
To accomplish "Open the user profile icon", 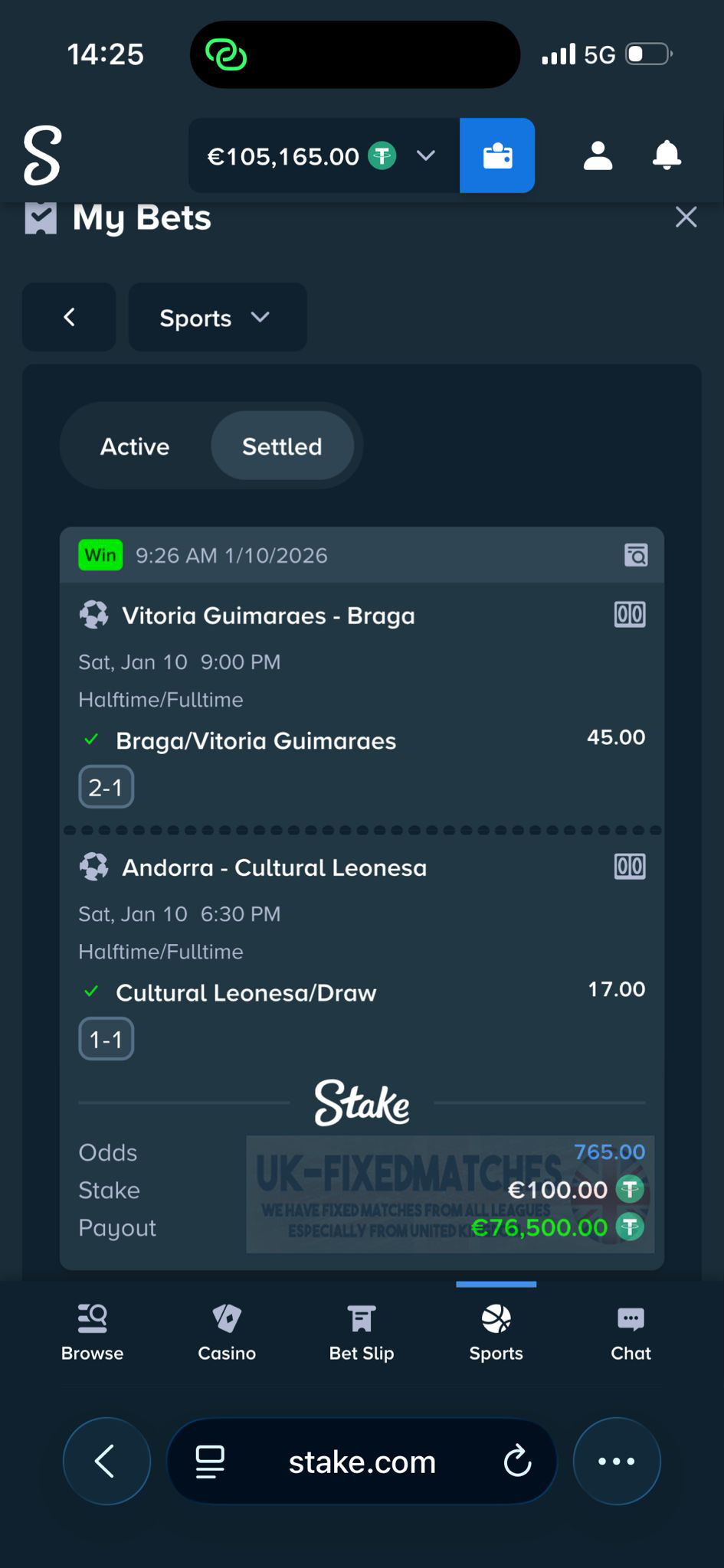I will pyautogui.click(x=598, y=155).
